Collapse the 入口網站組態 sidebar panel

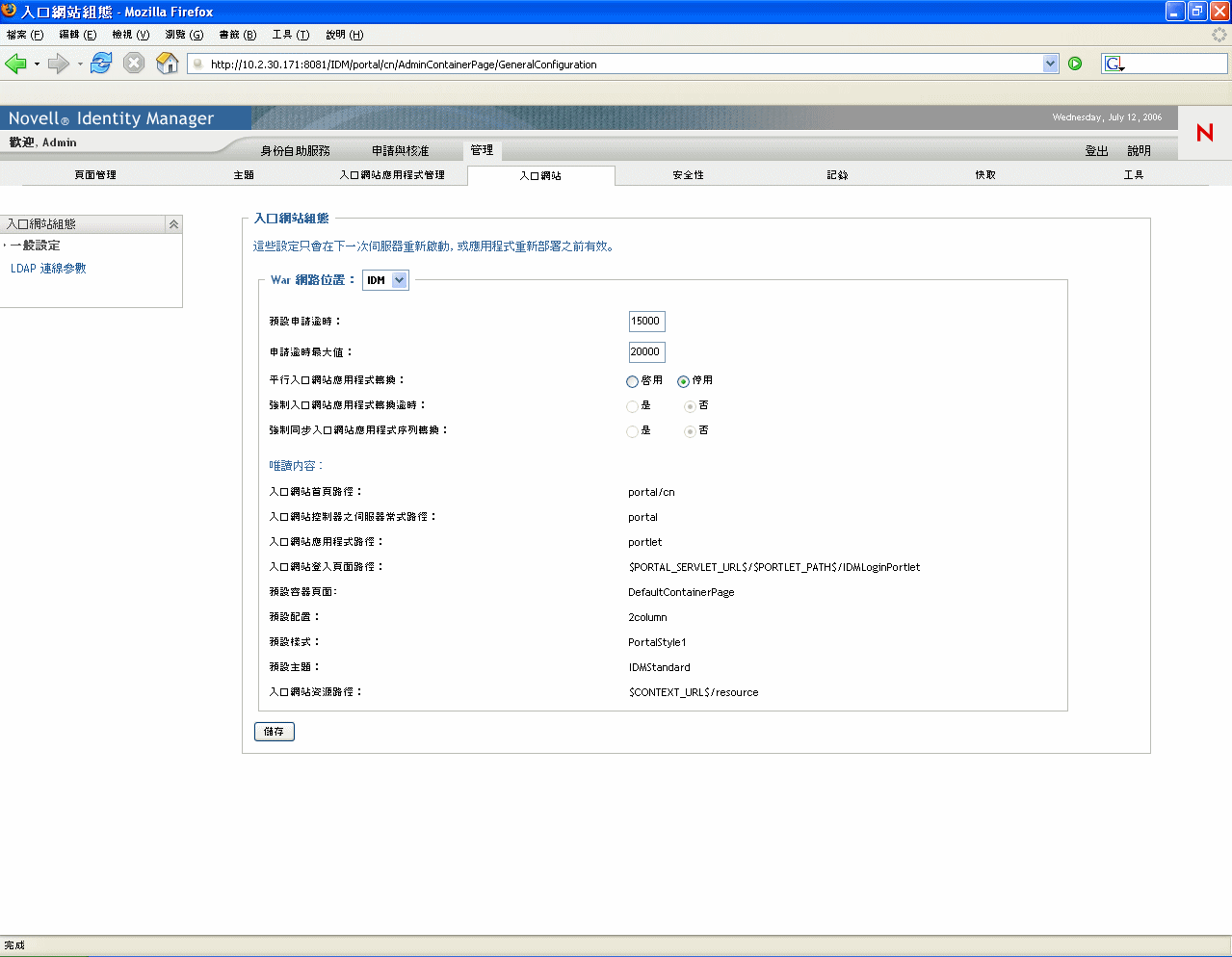click(x=173, y=224)
